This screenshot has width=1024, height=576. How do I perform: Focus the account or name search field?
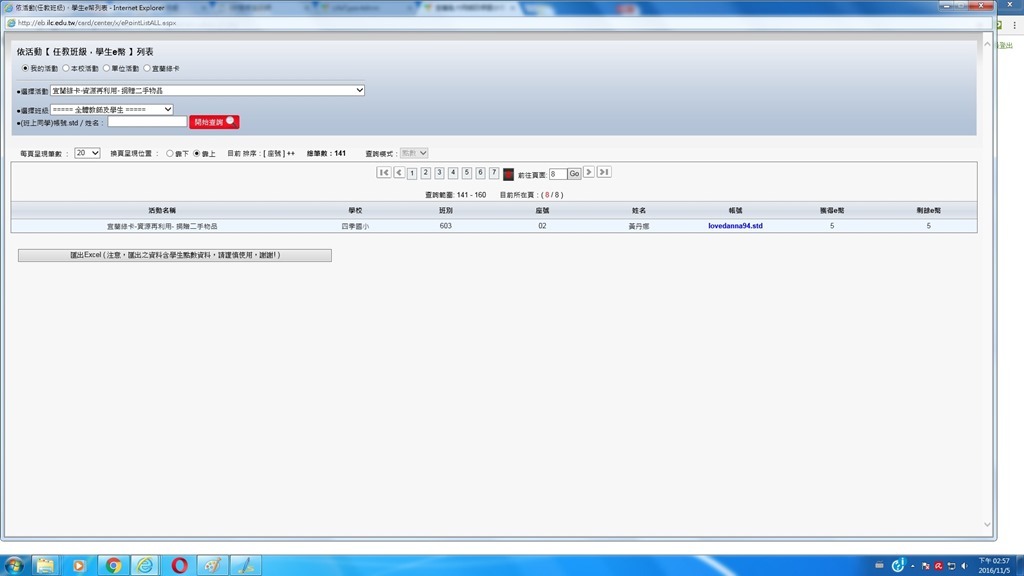(147, 121)
